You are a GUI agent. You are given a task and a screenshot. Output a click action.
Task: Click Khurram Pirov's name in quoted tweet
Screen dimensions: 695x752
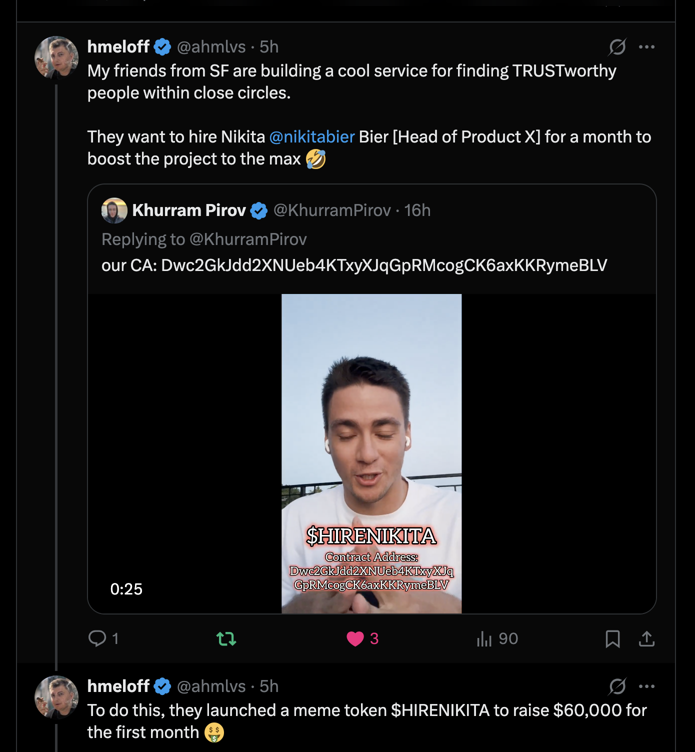pyautogui.click(x=188, y=210)
